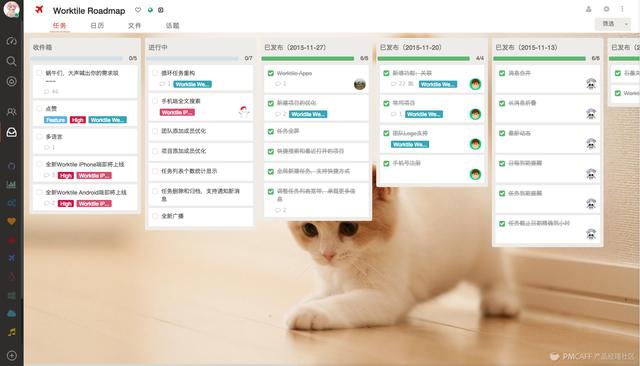Click the Worktile IP... label on 手机端全文搜索 card

[x=177, y=112]
